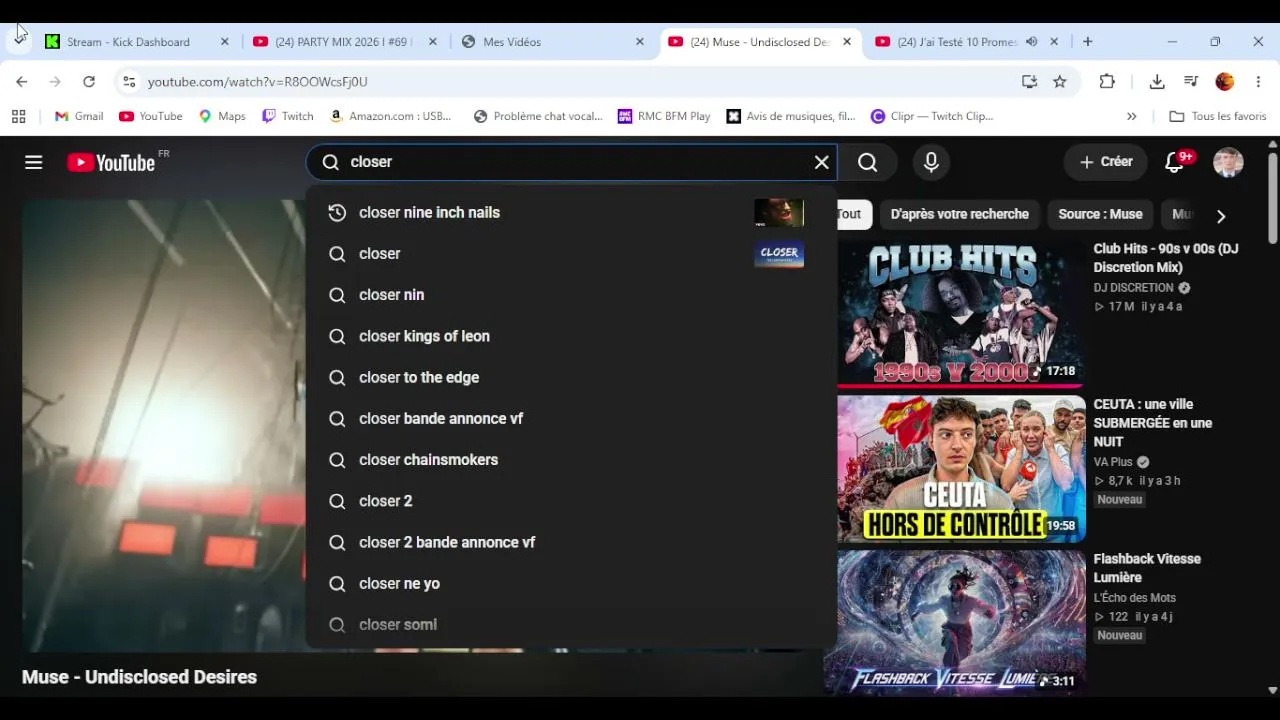Switch to the PARTY MIX 2026 tab

pyautogui.click(x=345, y=42)
